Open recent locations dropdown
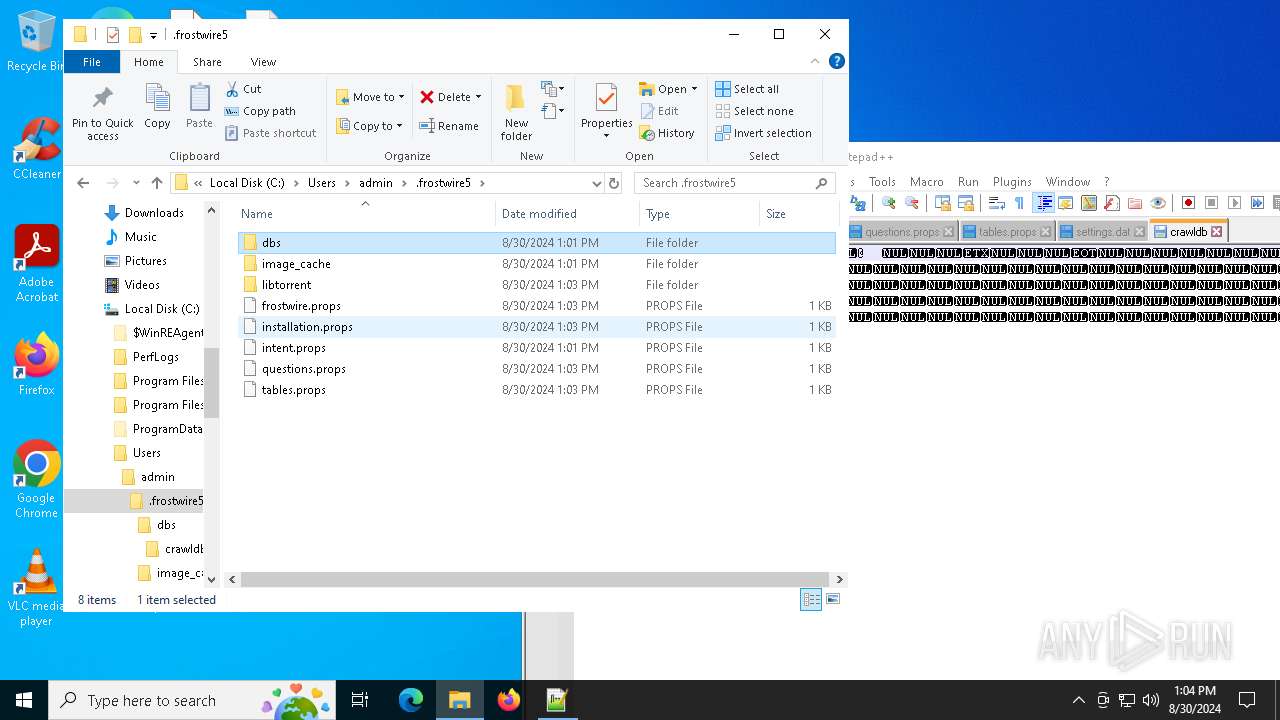The image size is (1280, 720). (x=136, y=183)
